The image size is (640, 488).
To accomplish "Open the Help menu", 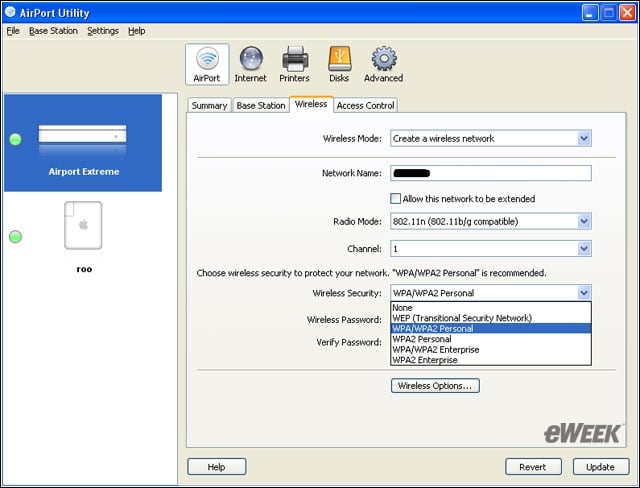I will point(136,31).
